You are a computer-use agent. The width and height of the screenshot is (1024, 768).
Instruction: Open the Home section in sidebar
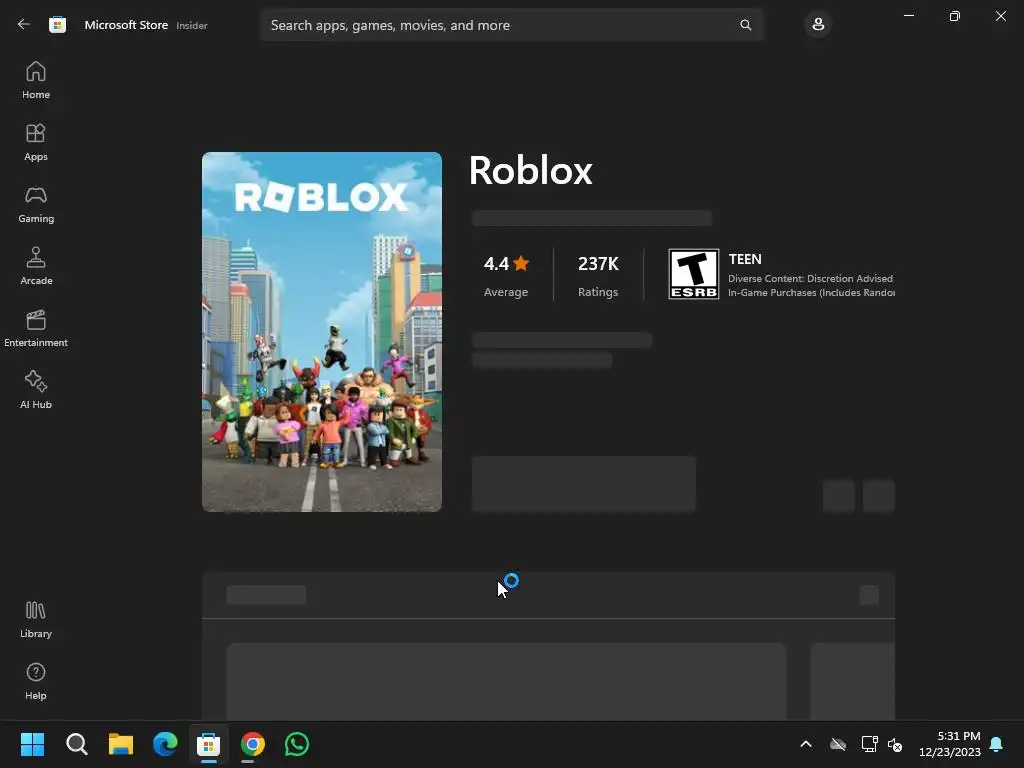36,80
